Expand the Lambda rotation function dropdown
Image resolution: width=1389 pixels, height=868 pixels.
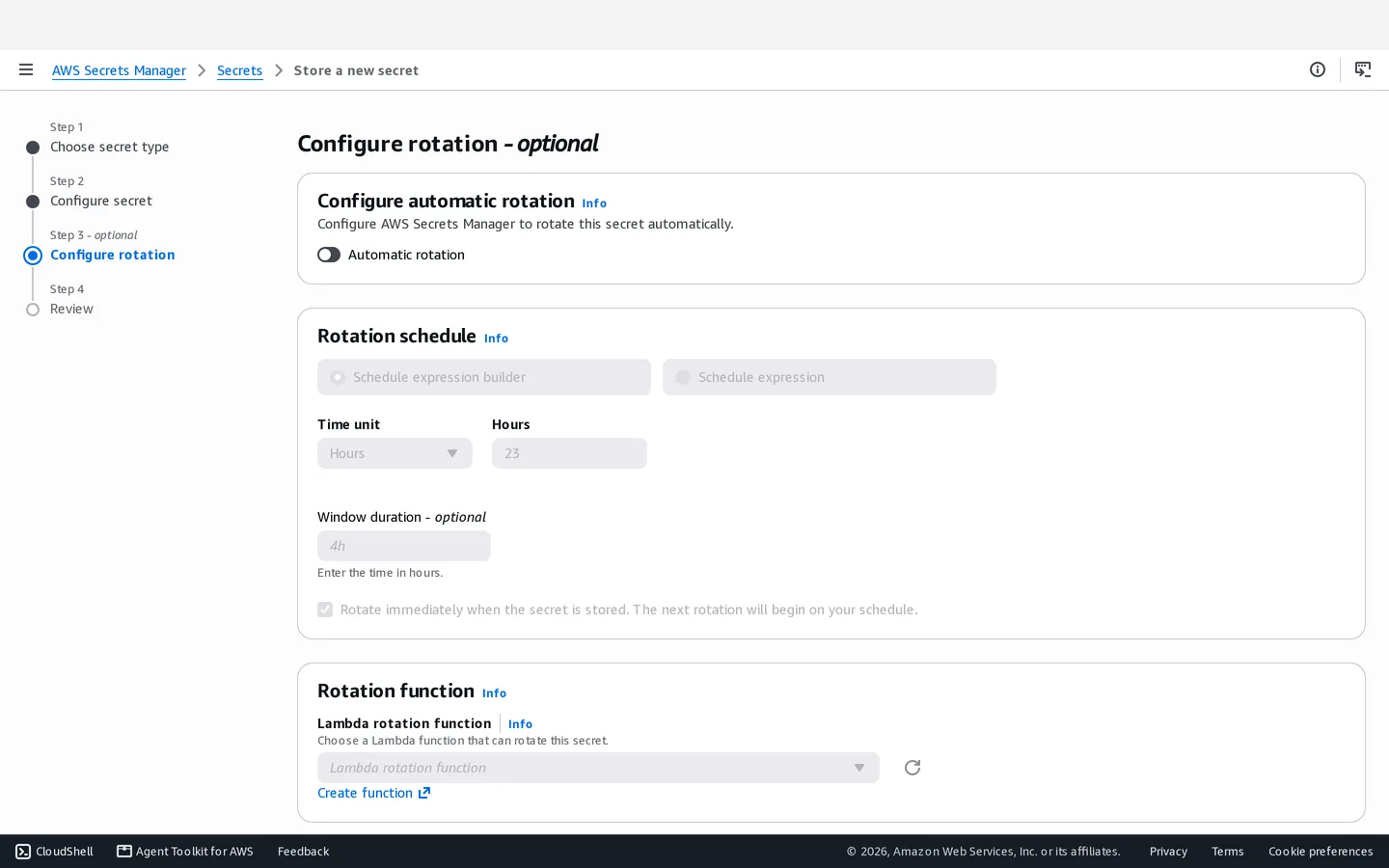(x=598, y=768)
